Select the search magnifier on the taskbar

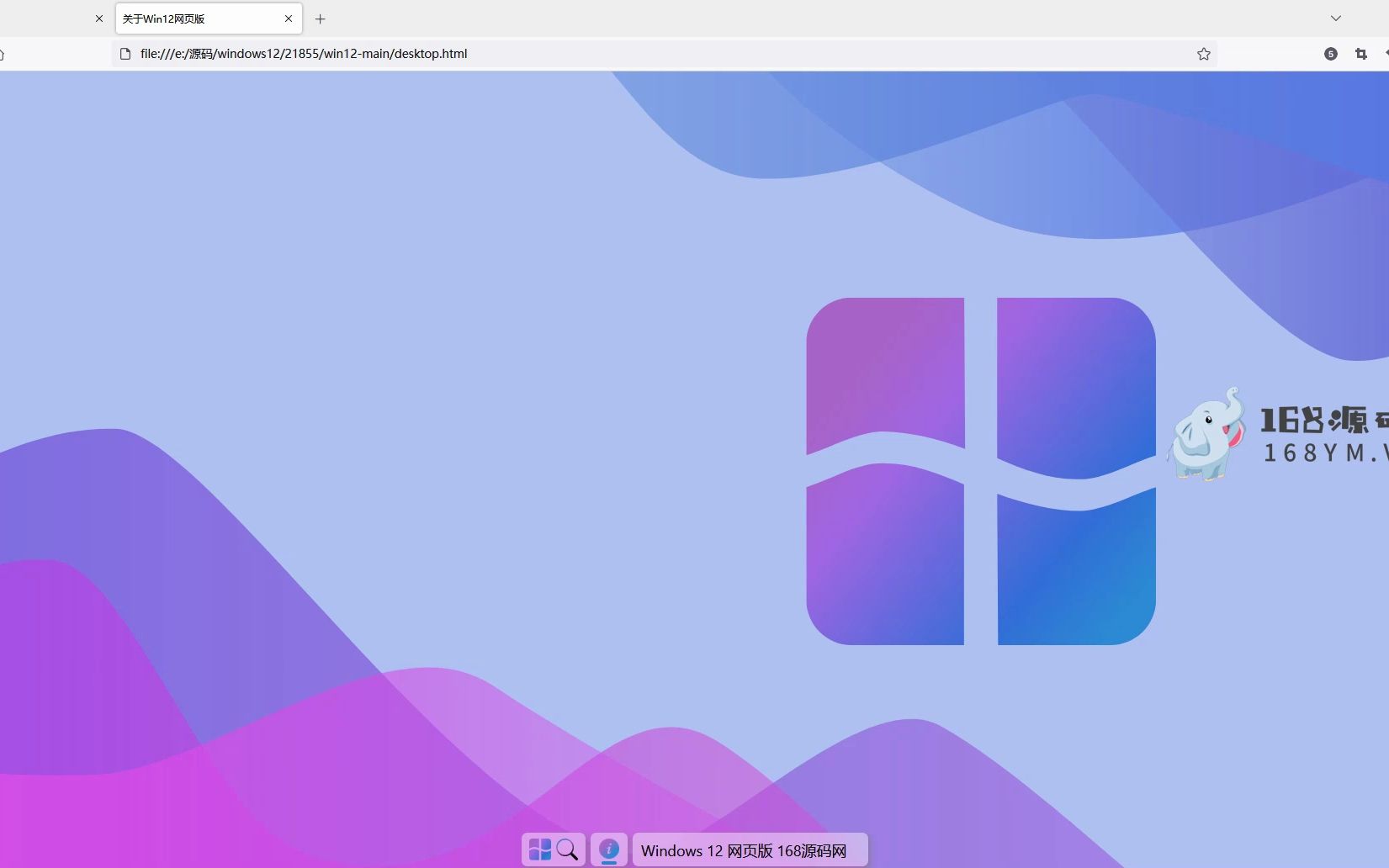point(569,849)
